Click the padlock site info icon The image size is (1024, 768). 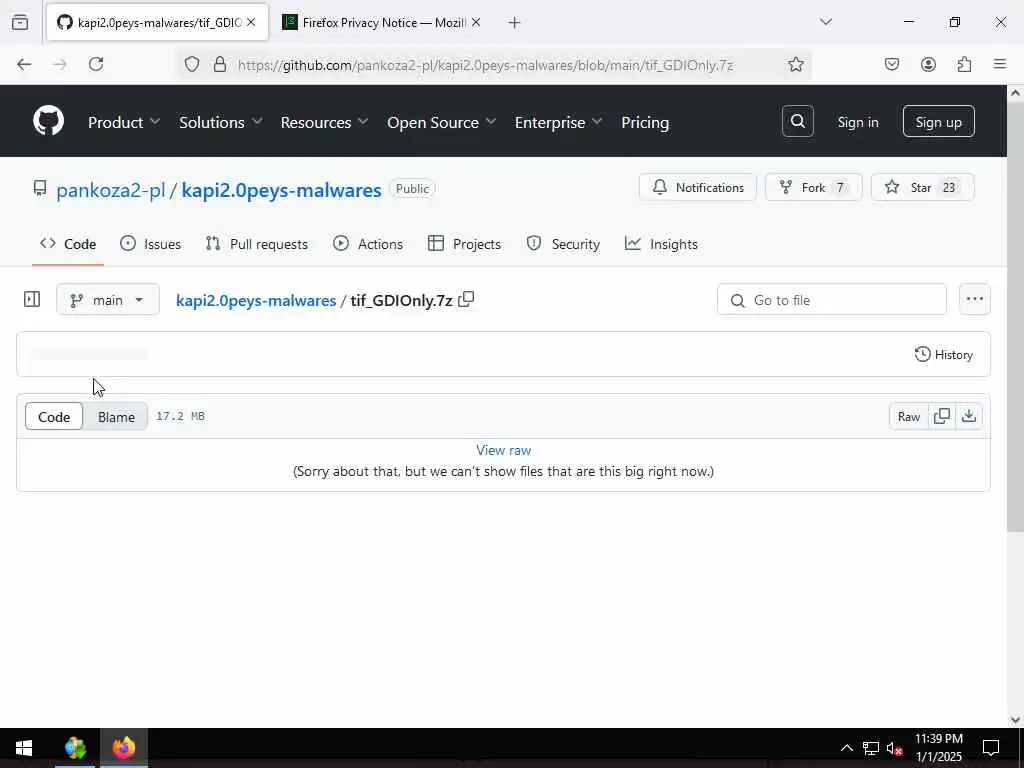click(x=220, y=64)
